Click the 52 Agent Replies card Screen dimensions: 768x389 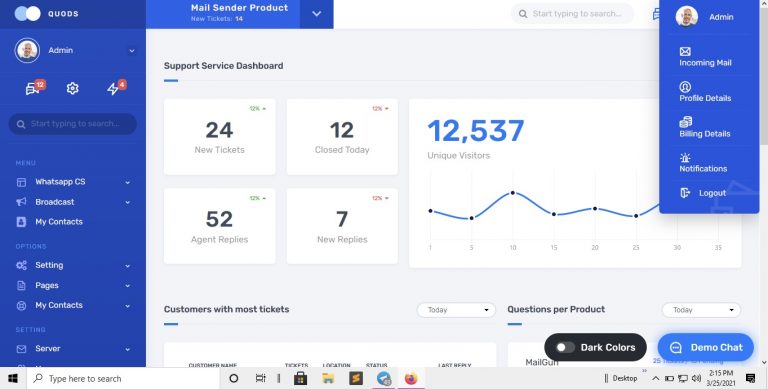tap(219, 226)
